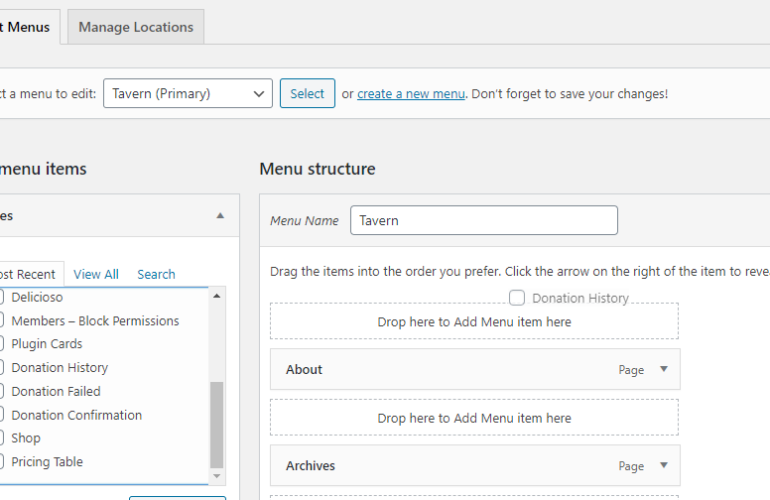Select the Donation Failed page checkbox
This screenshot has width=770, height=500.
(2, 391)
